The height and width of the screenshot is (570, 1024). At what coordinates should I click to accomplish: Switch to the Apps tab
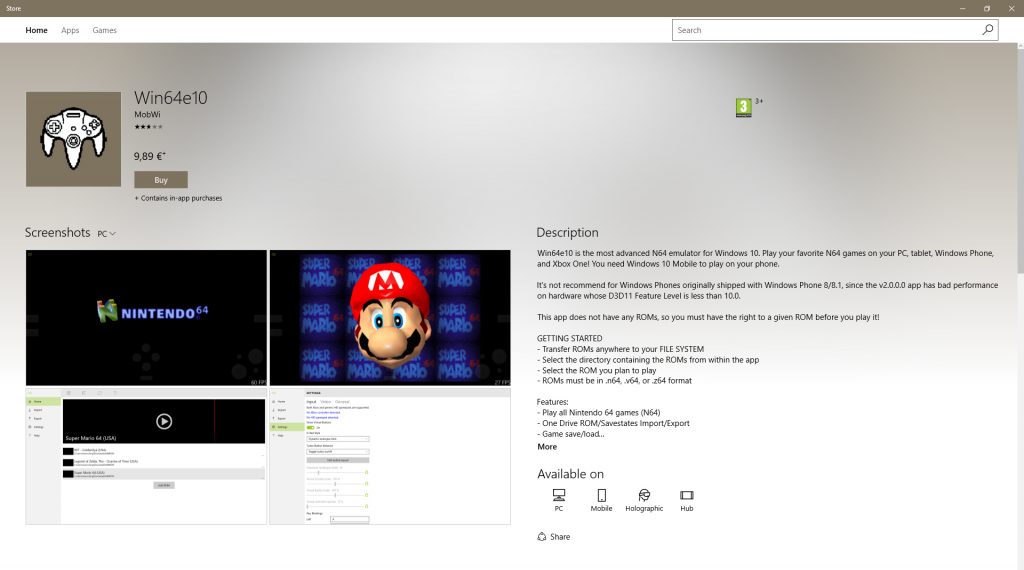pos(70,30)
